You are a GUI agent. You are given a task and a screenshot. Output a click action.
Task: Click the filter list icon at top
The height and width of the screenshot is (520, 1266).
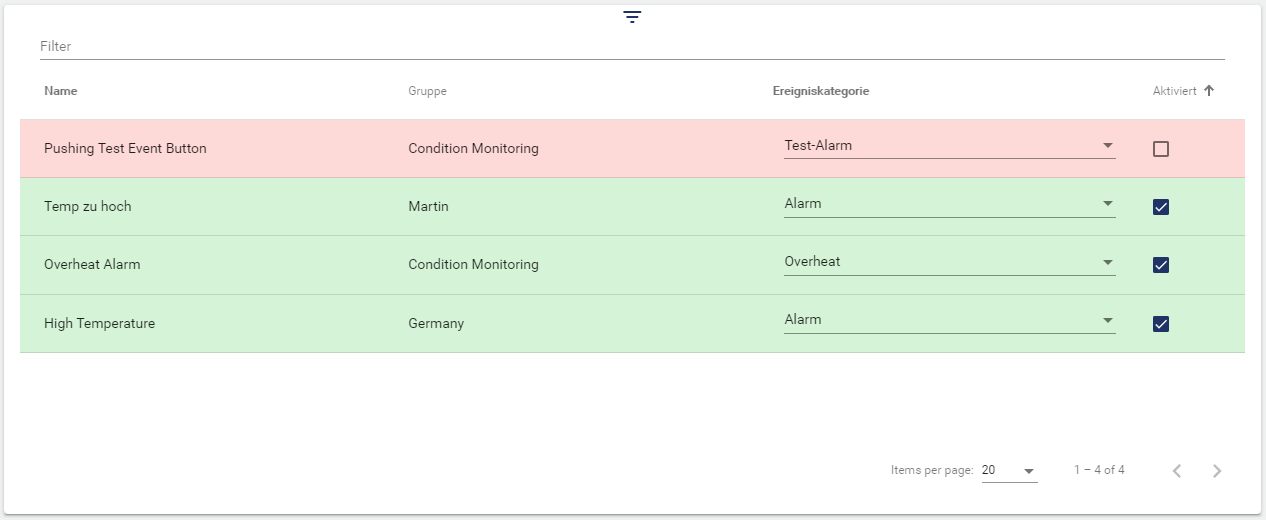(632, 17)
